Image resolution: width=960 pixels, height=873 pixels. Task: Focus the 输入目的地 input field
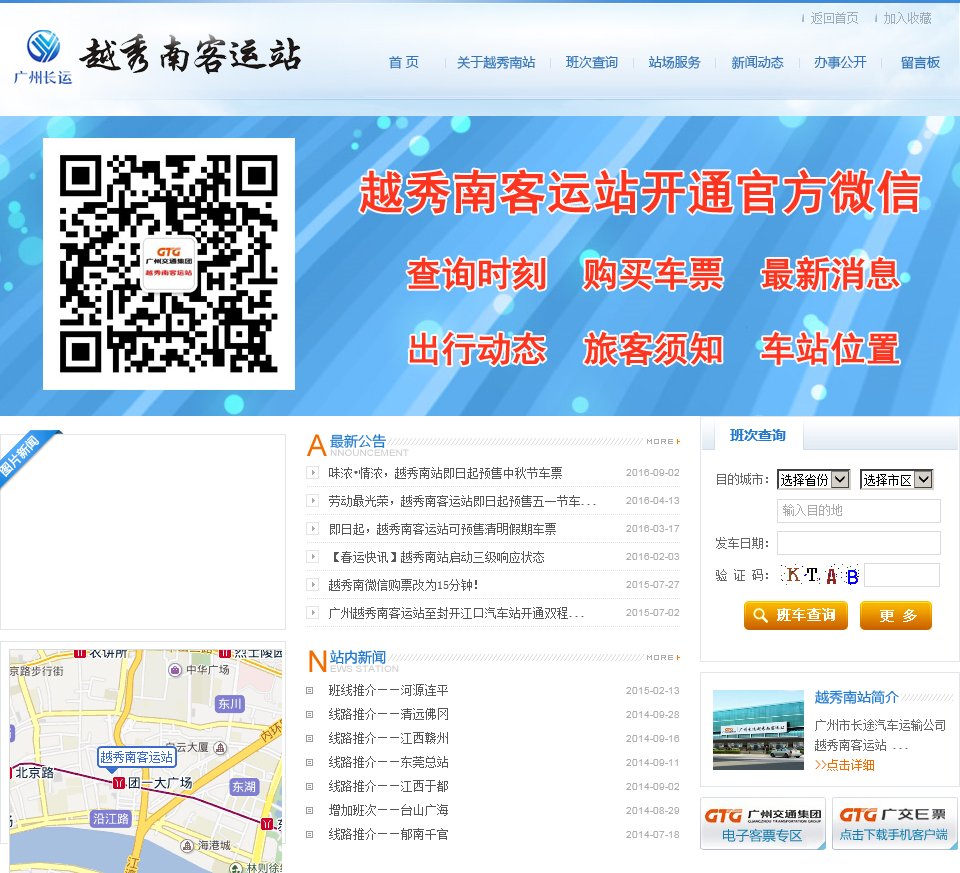click(858, 511)
